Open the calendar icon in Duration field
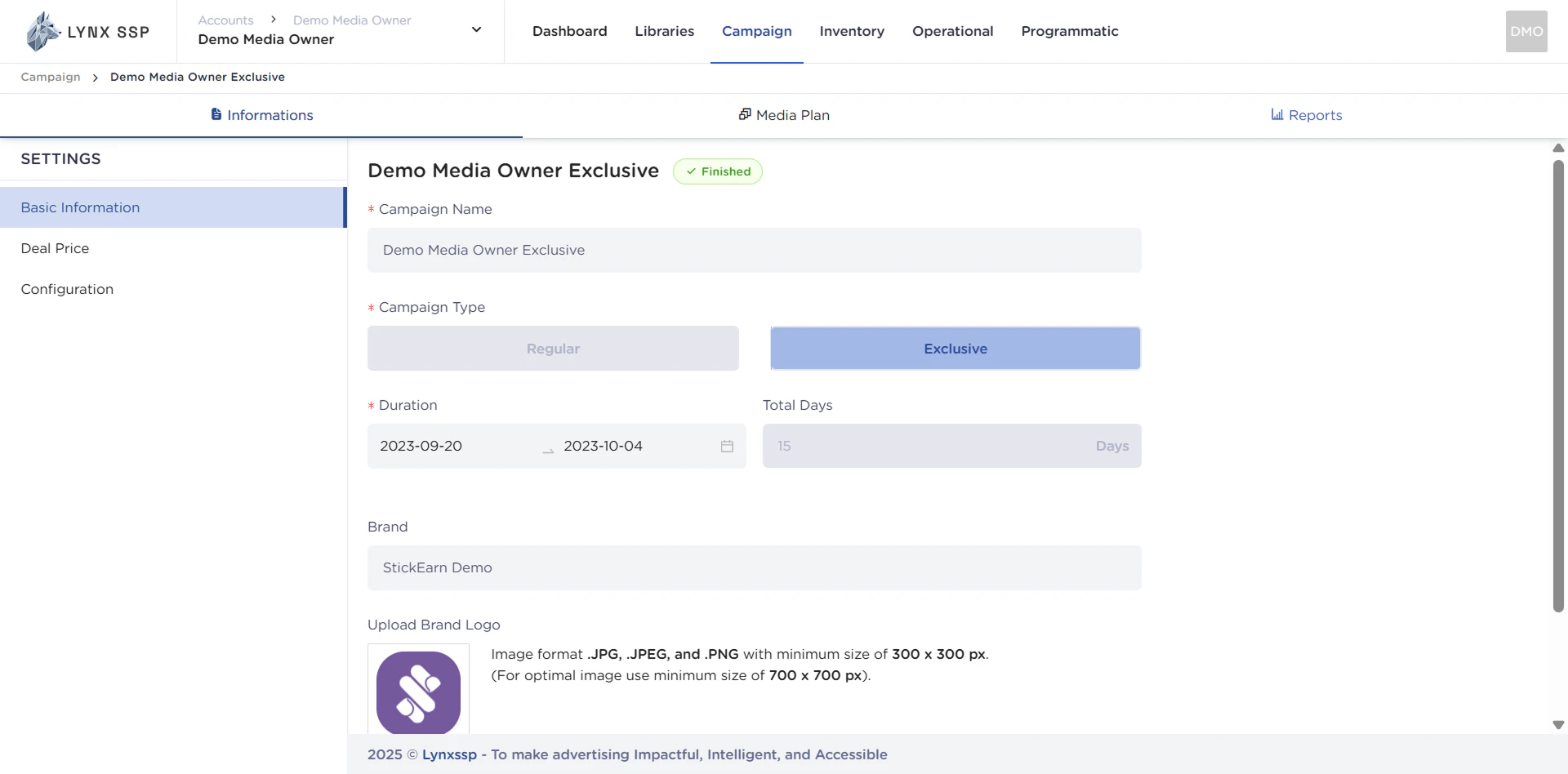The image size is (1568, 774). coord(727,446)
